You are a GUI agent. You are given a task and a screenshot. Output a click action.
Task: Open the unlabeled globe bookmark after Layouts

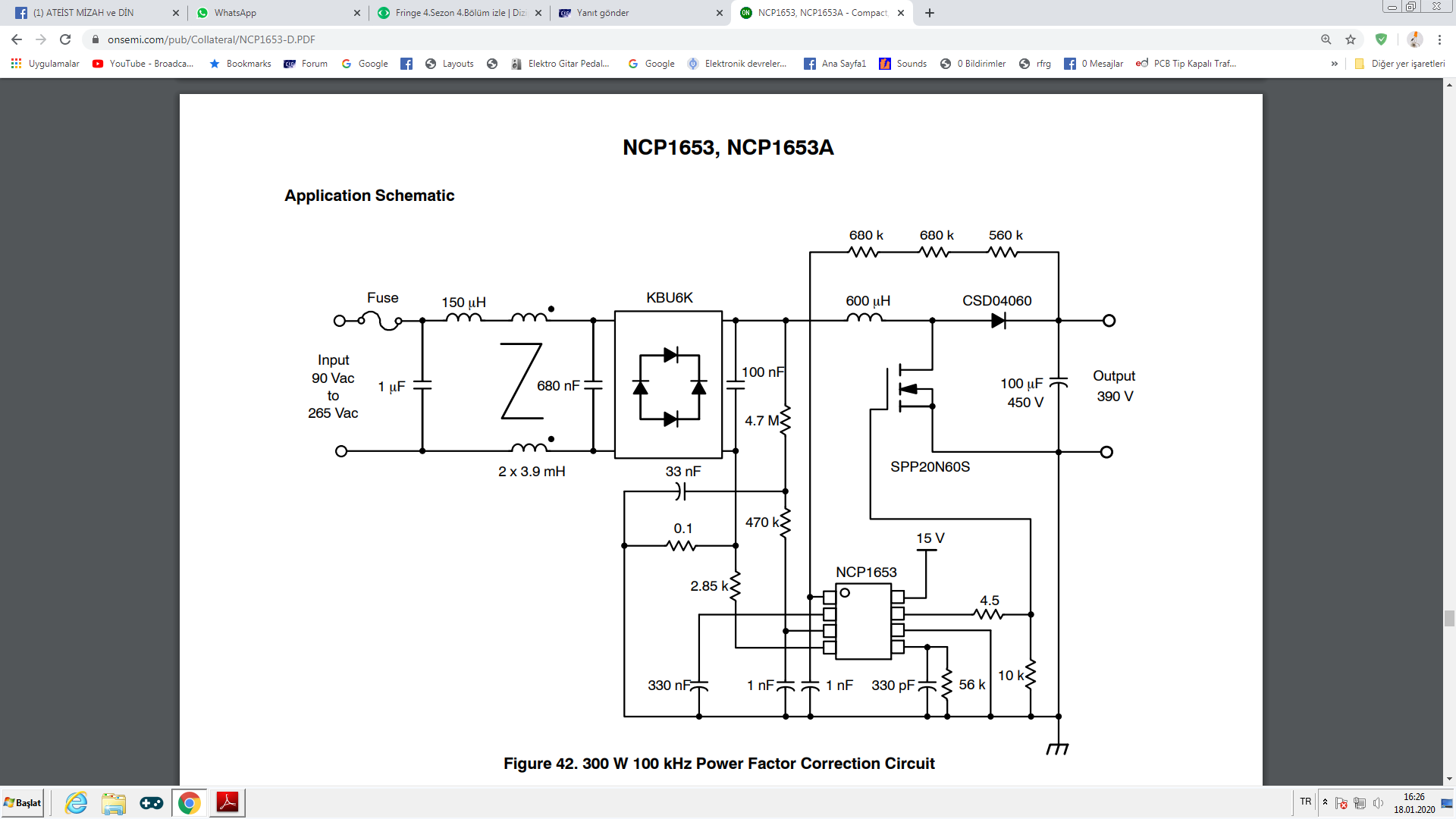492,64
